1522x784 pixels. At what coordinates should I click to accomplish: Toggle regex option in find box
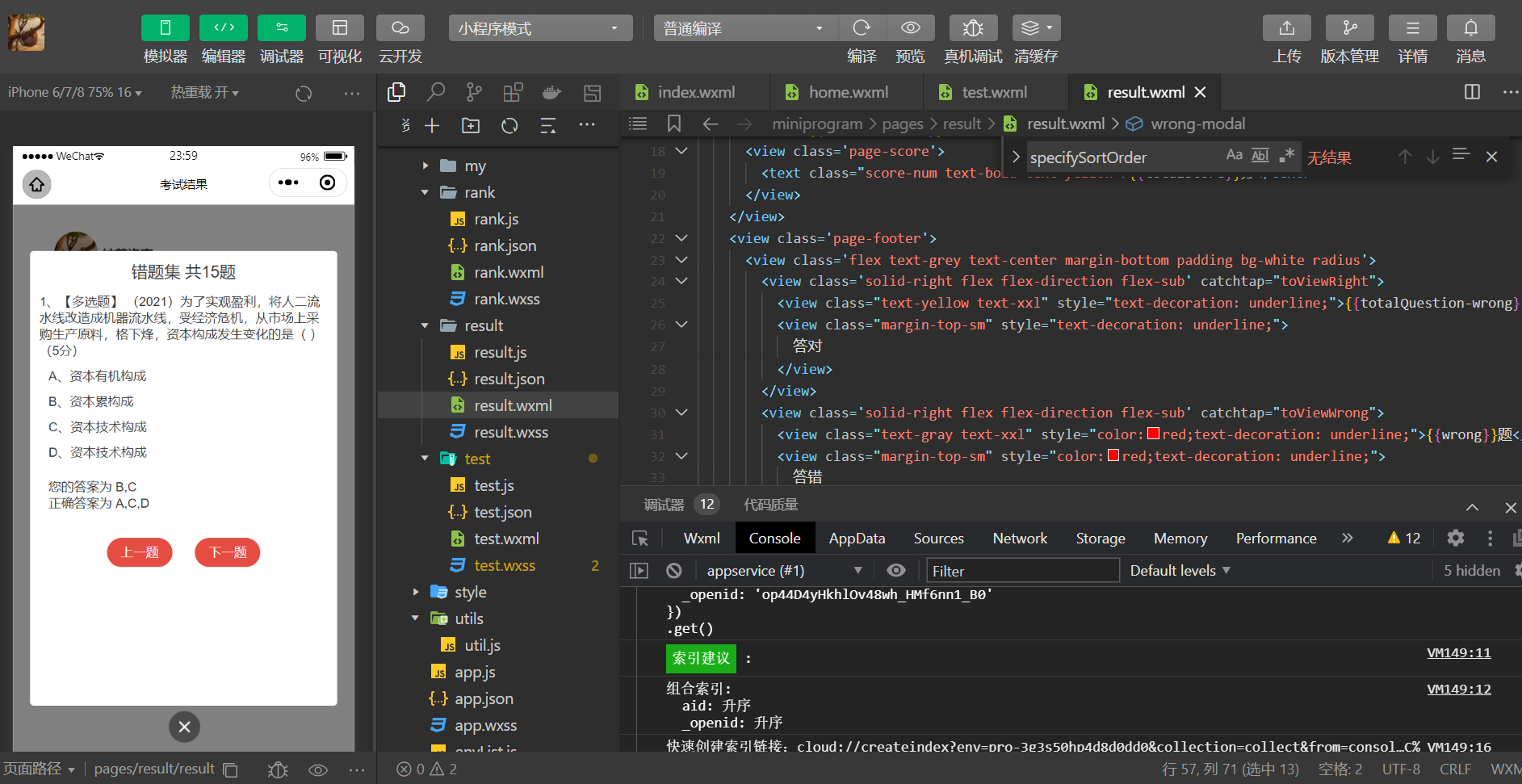[1287, 155]
